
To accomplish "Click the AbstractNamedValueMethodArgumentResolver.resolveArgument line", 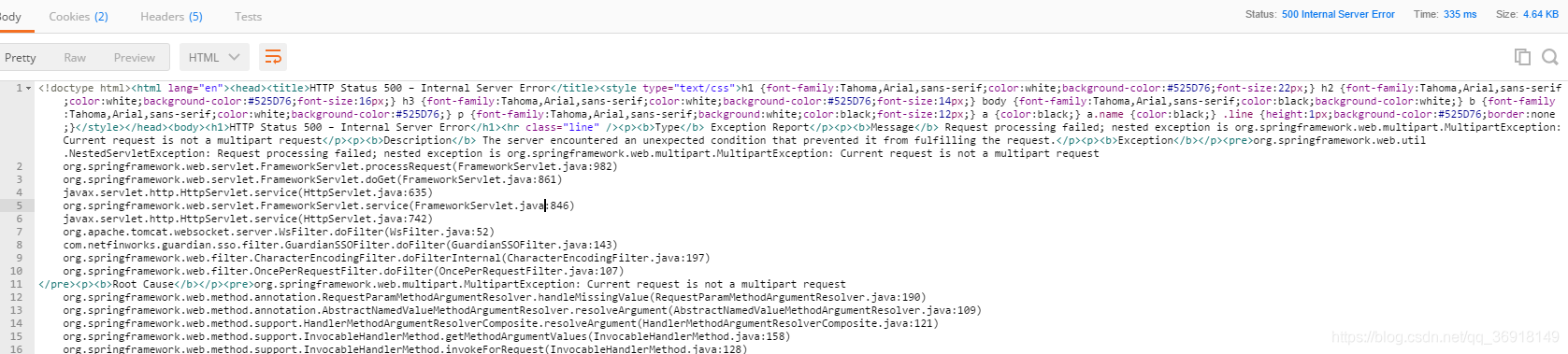I will (x=522, y=310).
